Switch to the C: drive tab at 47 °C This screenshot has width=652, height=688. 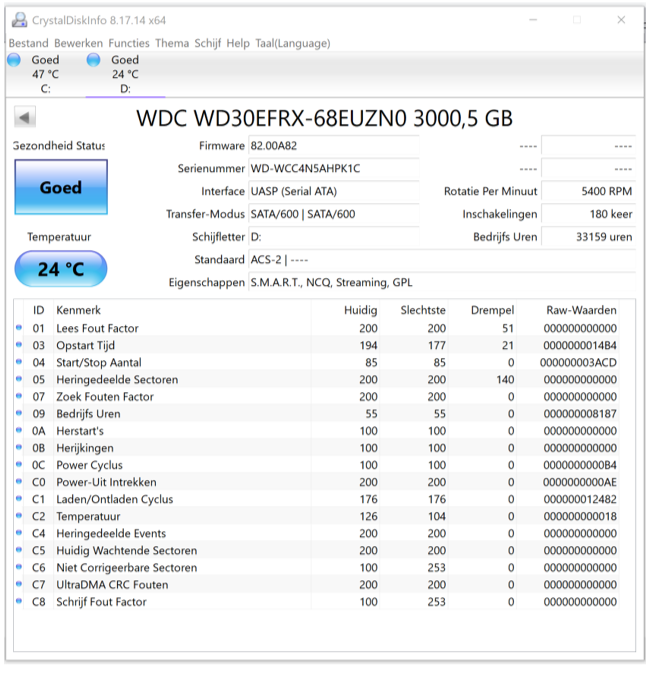tap(45, 74)
